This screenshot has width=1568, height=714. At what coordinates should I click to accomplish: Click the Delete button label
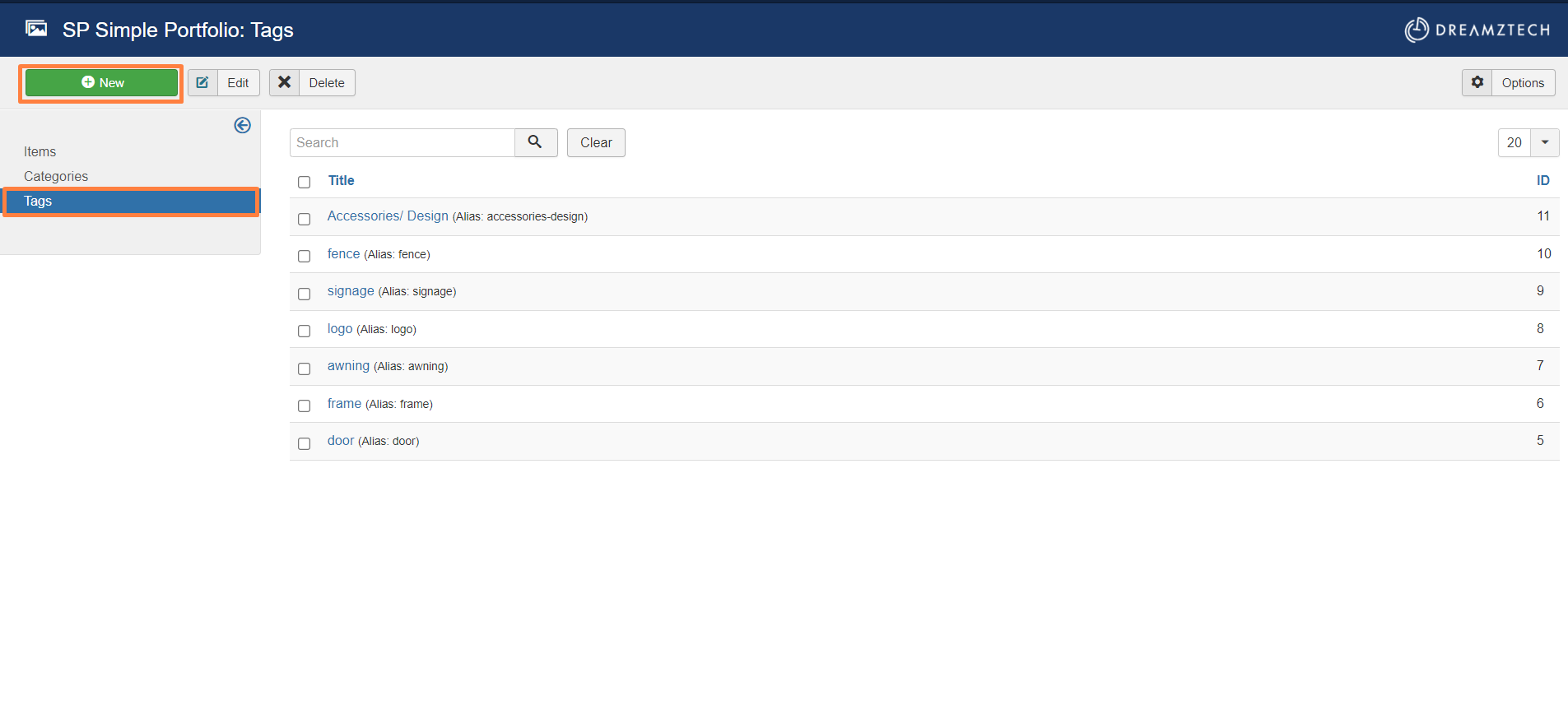pyautogui.click(x=327, y=83)
